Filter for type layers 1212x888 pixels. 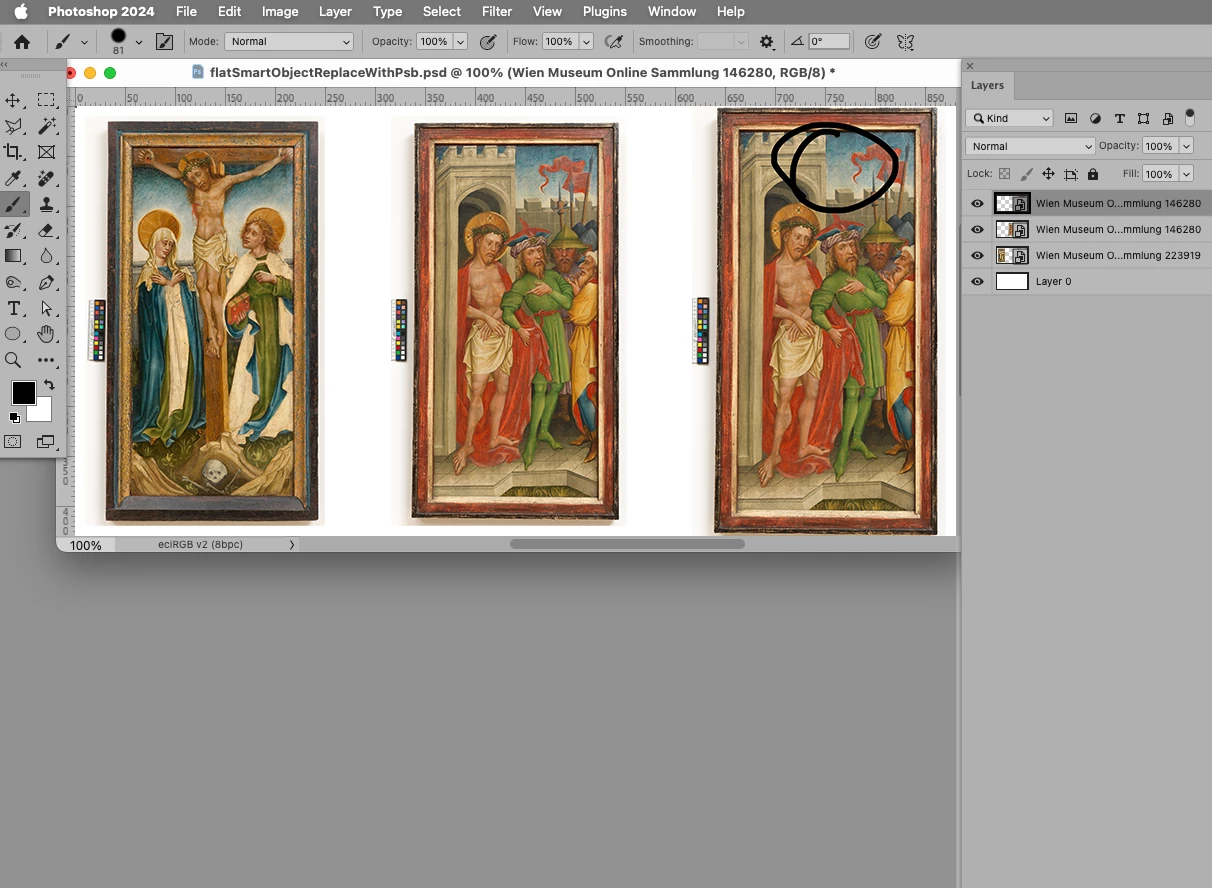tap(1119, 118)
